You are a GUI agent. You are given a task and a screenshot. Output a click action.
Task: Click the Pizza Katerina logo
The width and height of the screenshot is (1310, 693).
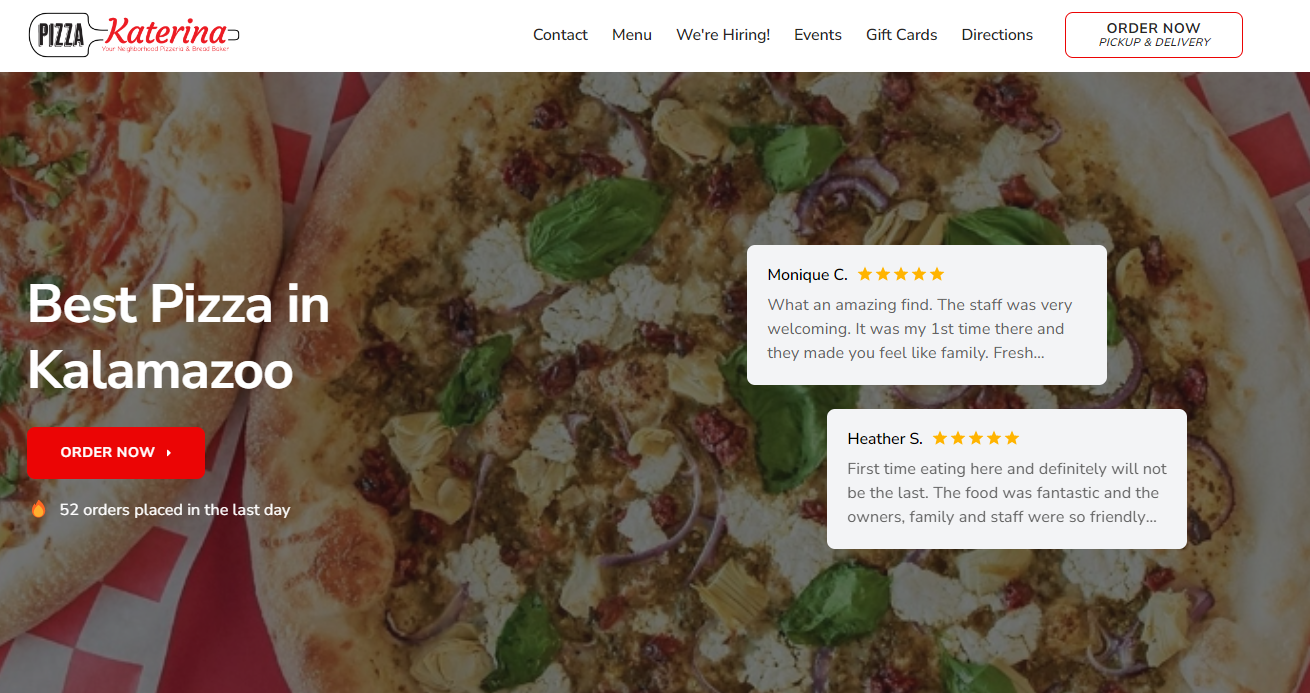[135, 35]
